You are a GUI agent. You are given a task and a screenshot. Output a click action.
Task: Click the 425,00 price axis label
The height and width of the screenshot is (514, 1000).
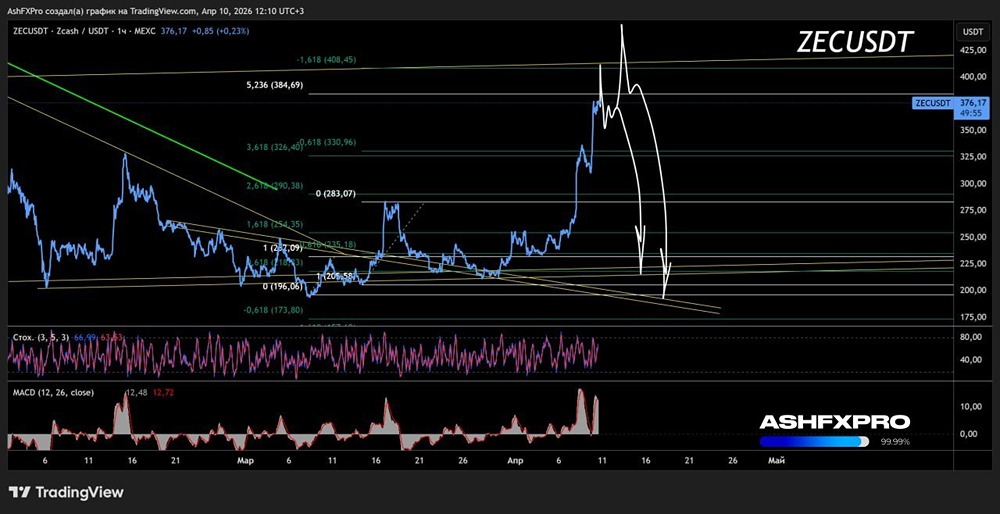pos(971,50)
